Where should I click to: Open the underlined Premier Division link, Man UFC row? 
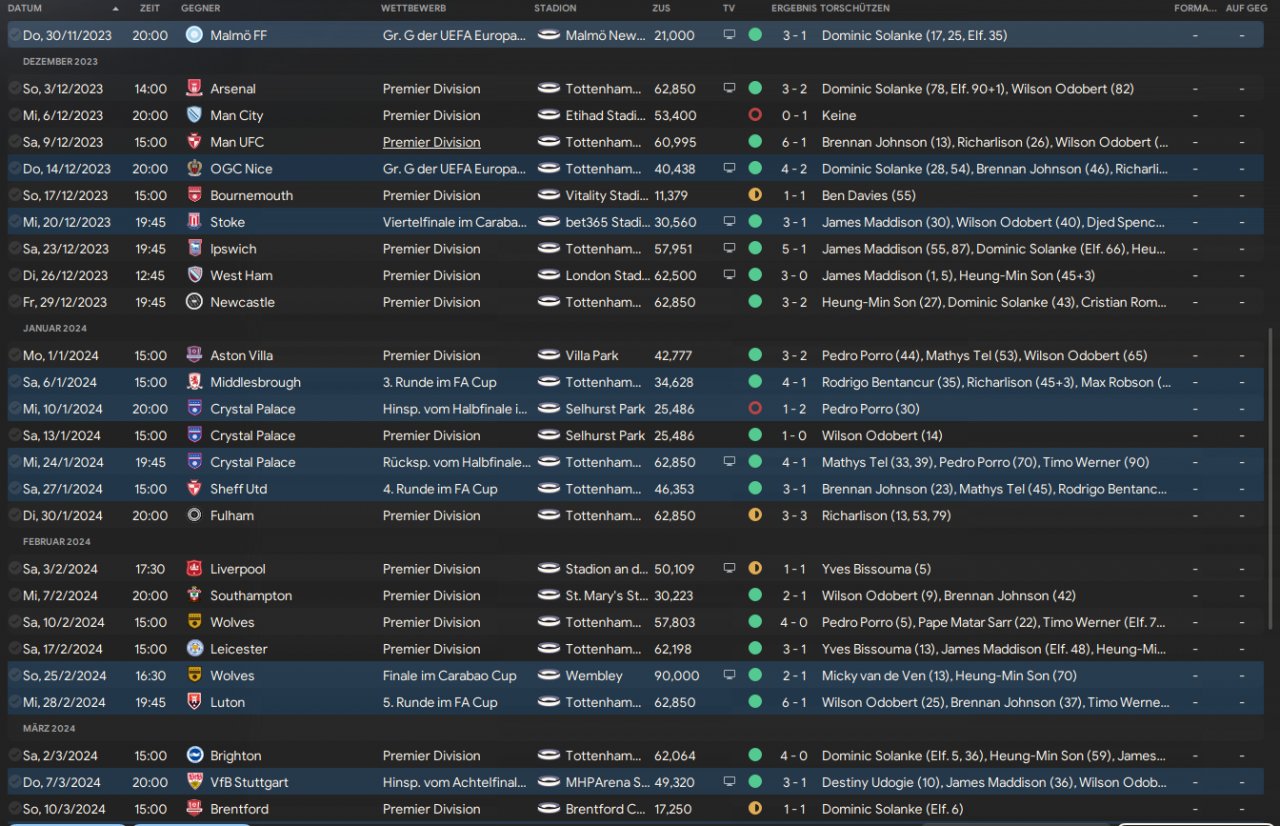(431, 142)
